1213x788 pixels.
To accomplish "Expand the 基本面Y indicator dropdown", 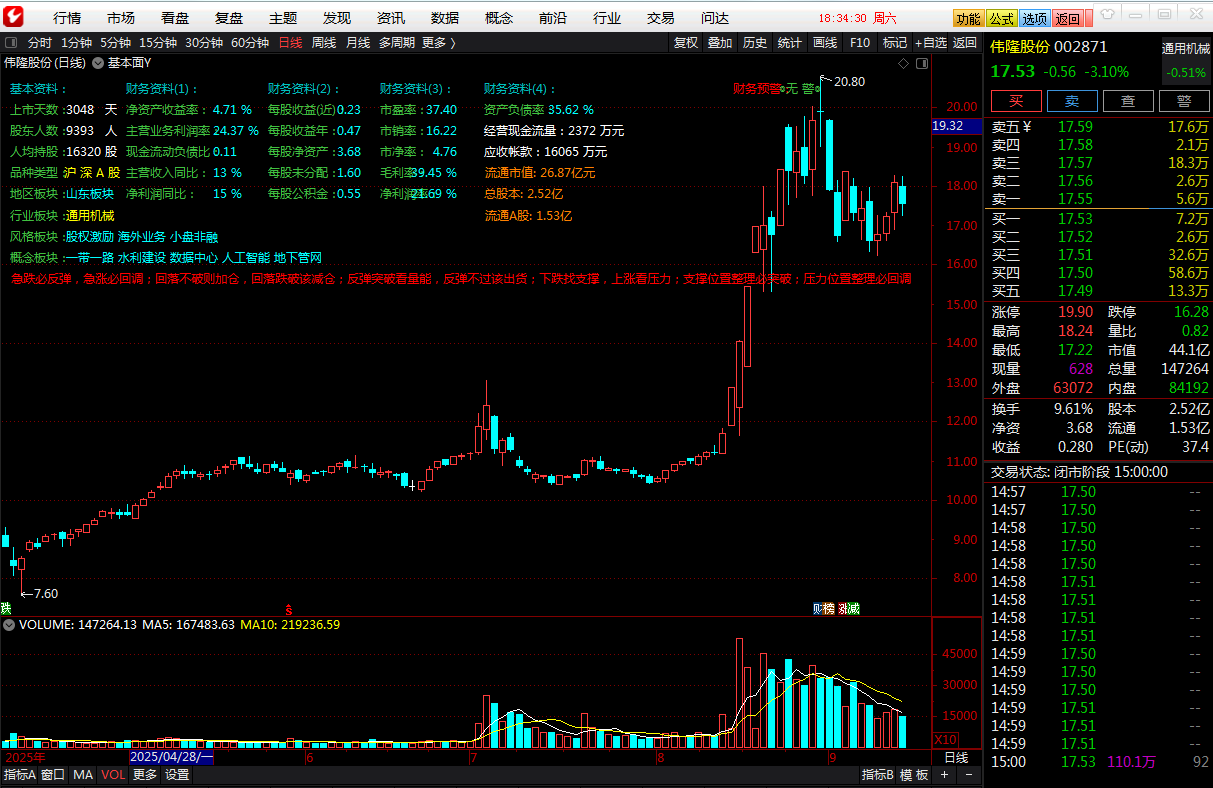I will point(98,62).
